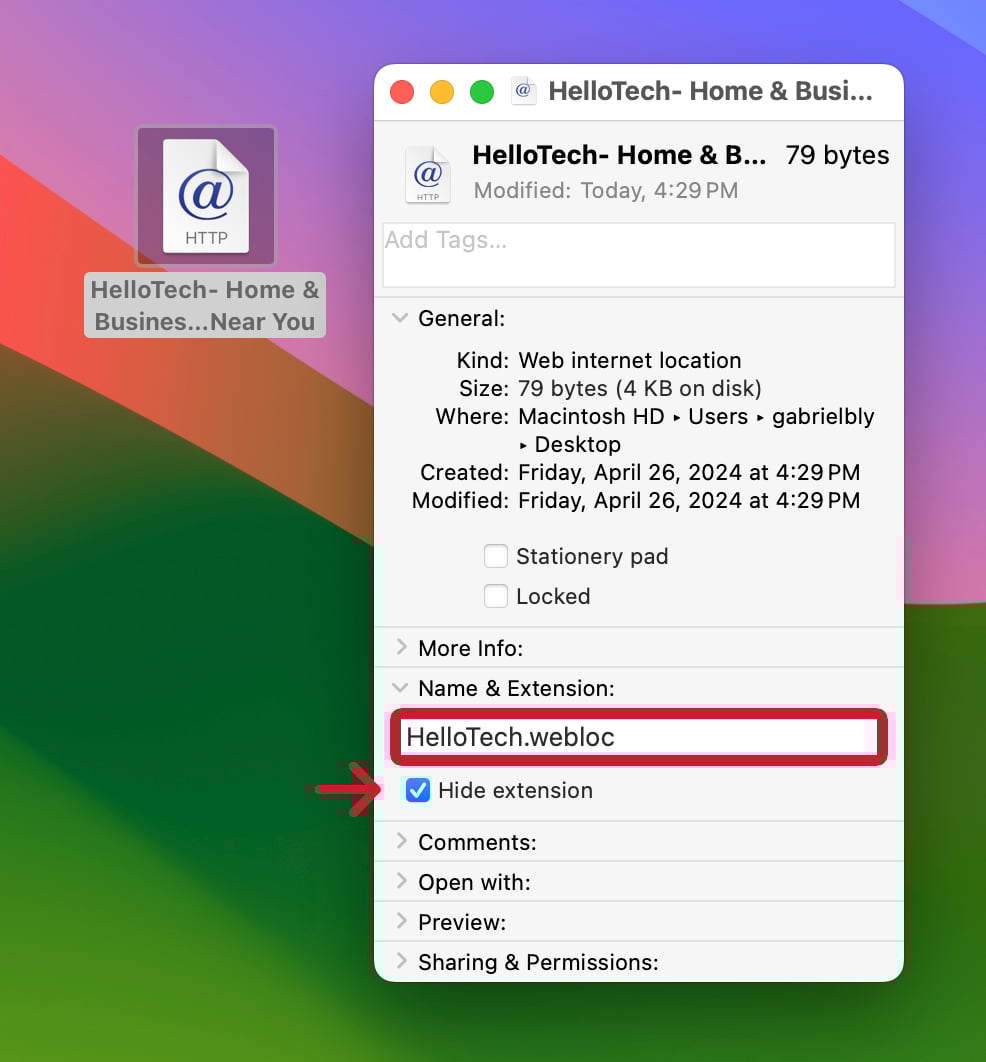Image resolution: width=986 pixels, height=1062 pixels.
Task: Click the window title text HelloTech- Home & Busi...
Action: (x=710, y=92)
